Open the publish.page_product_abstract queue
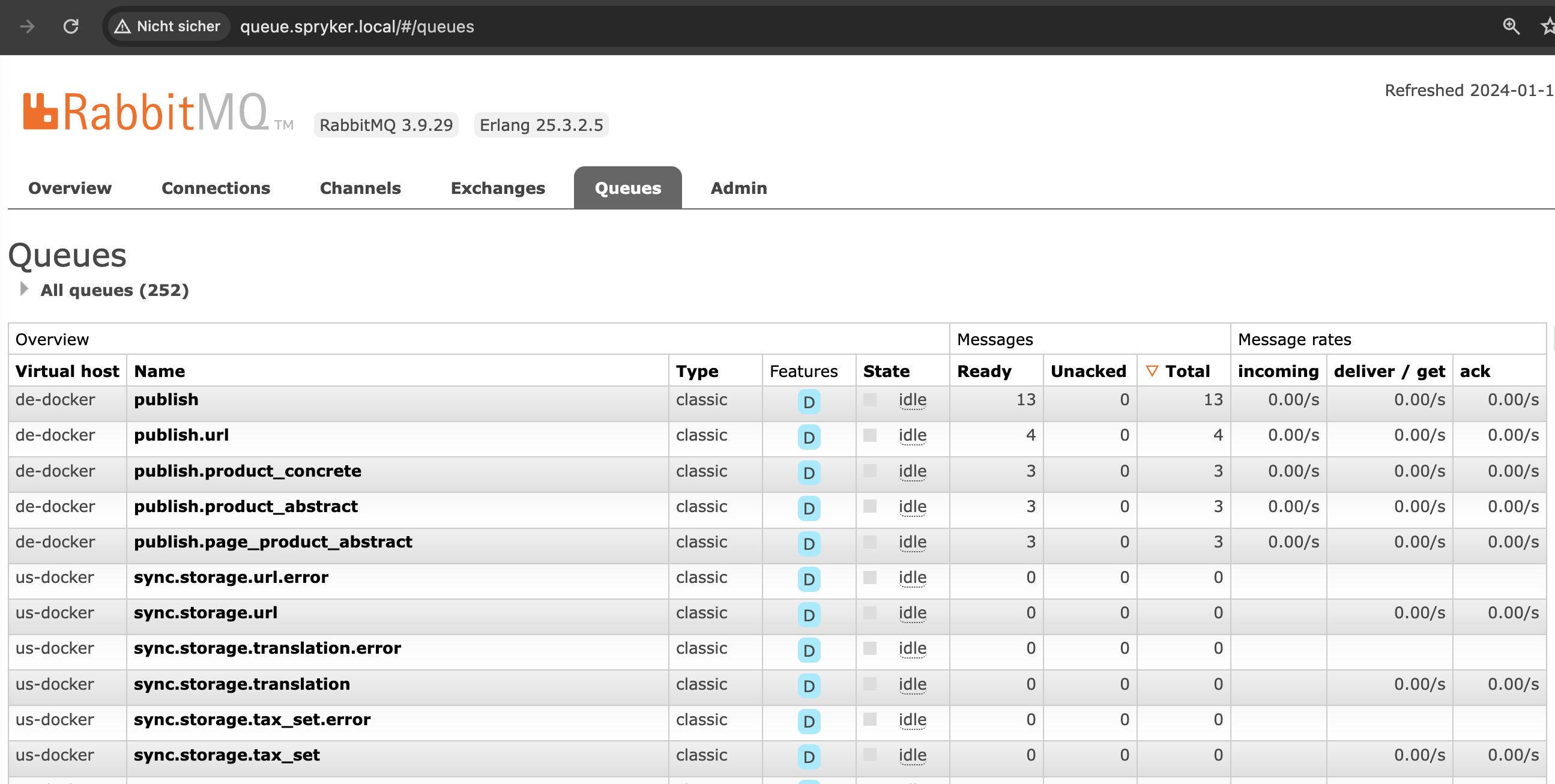Image resolution: width=1555 pixels, height=784 pixels. tap(273, 543)
